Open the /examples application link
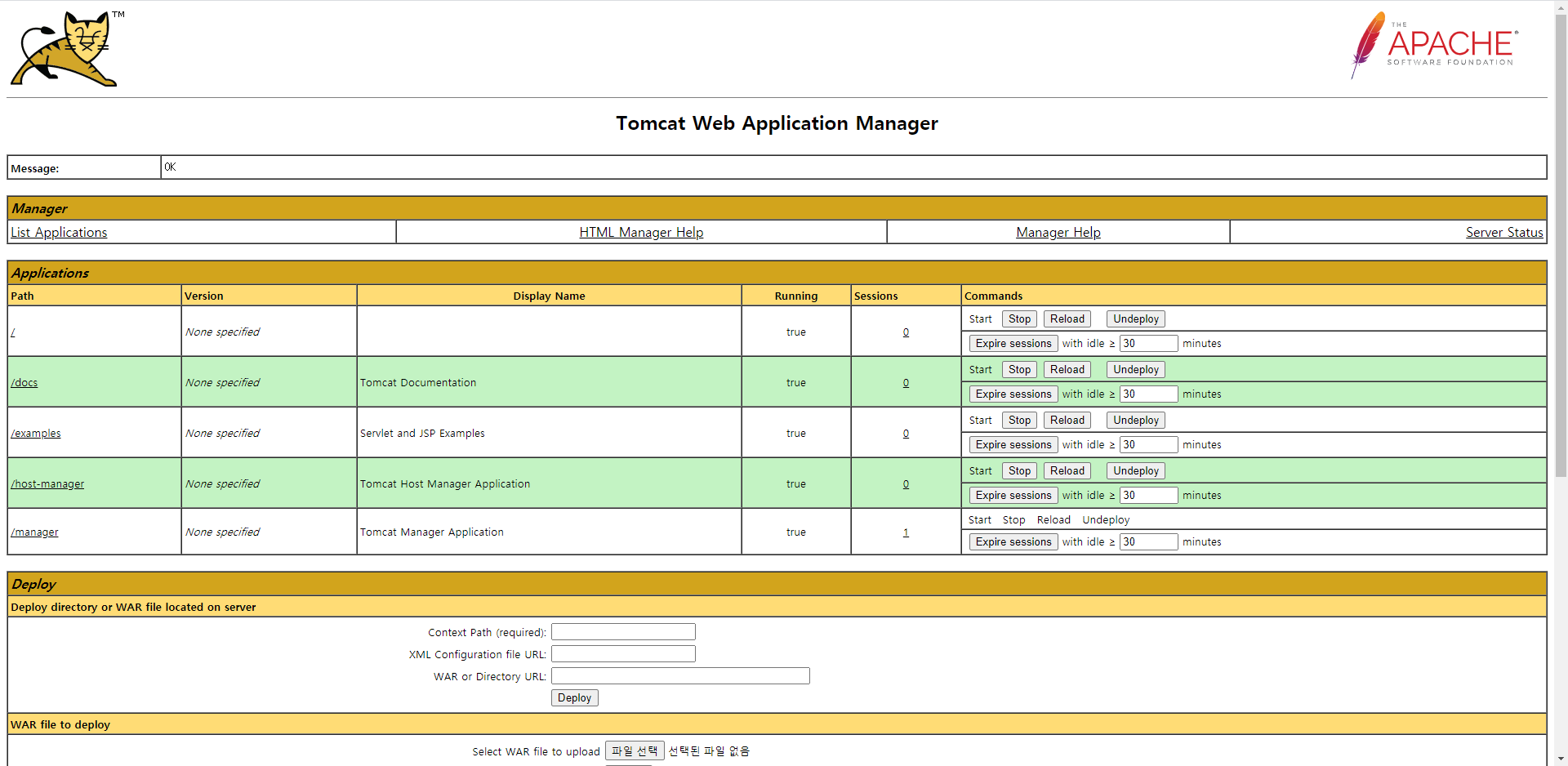 [x=36, y=434]
